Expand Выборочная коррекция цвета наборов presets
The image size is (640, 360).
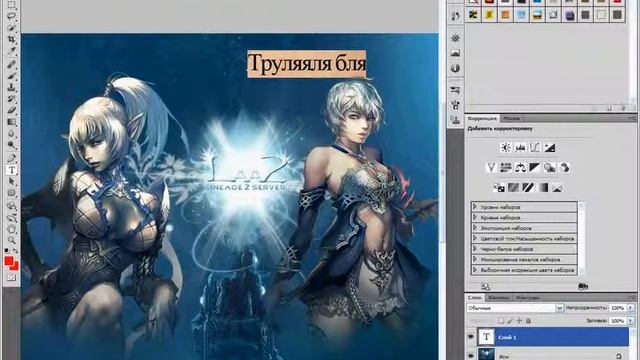point(475,270)
